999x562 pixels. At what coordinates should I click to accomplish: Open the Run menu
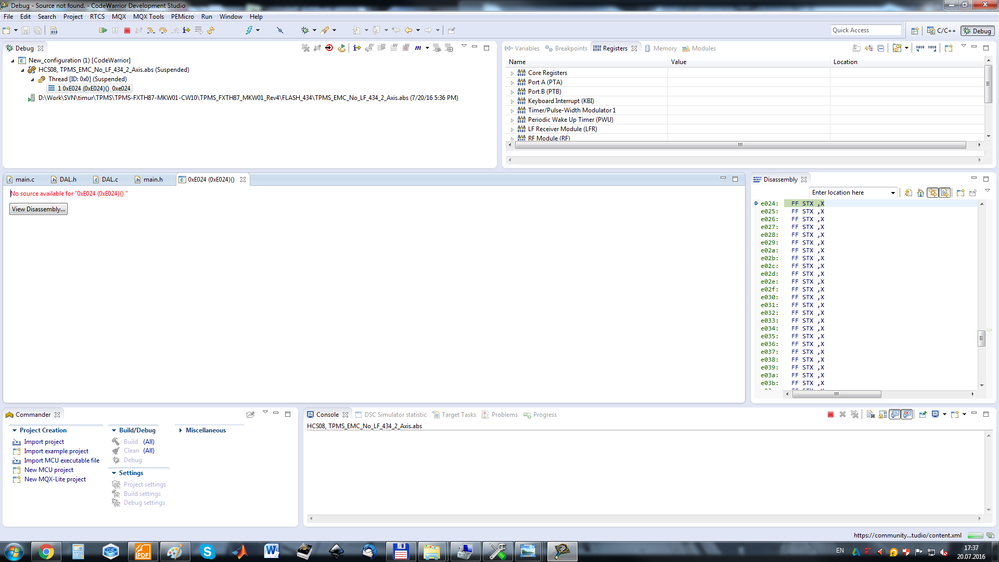coord(206,17)
